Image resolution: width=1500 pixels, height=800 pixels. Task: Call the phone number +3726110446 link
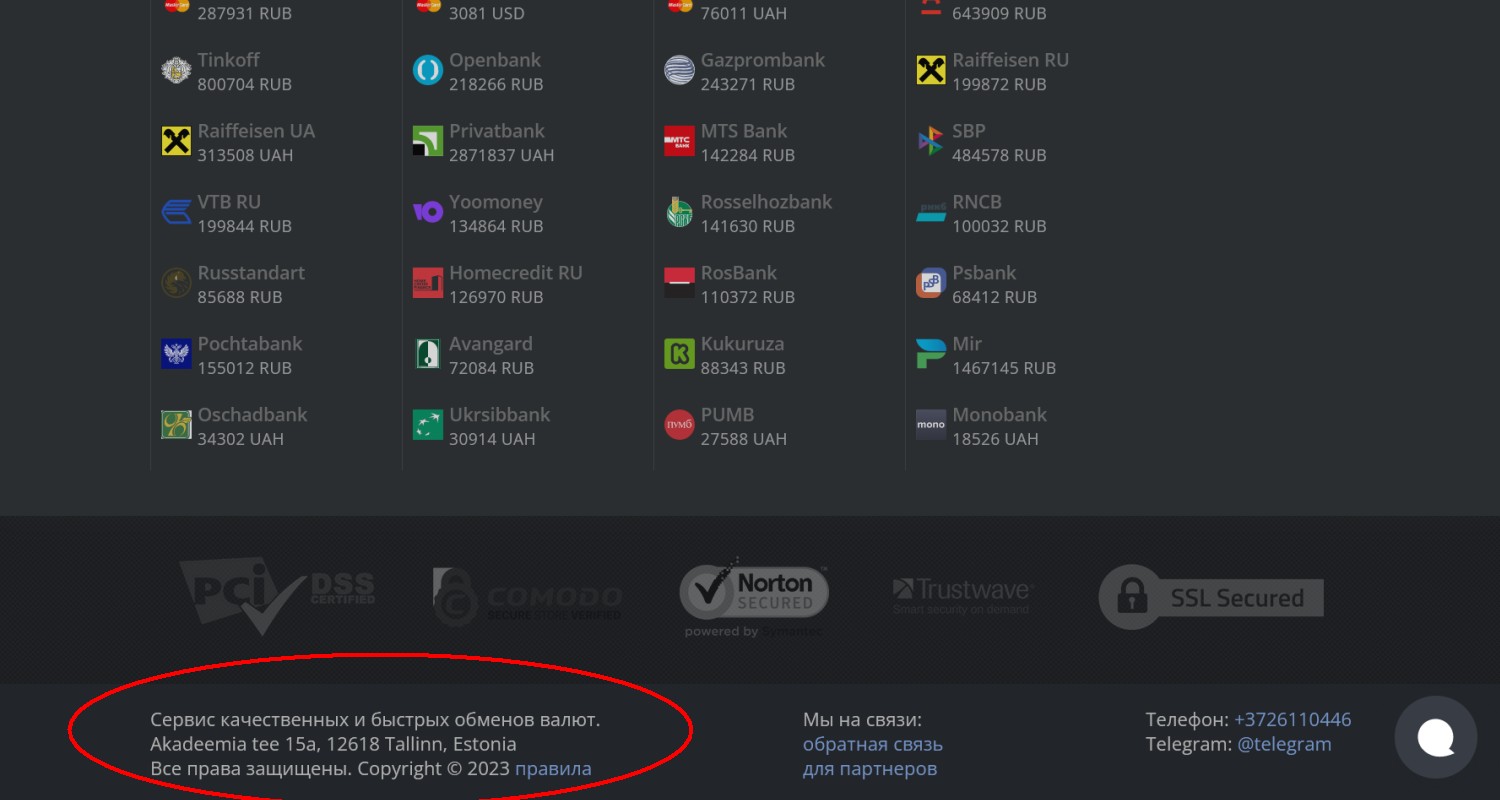pyautogui.click(x=1293, y=720)
